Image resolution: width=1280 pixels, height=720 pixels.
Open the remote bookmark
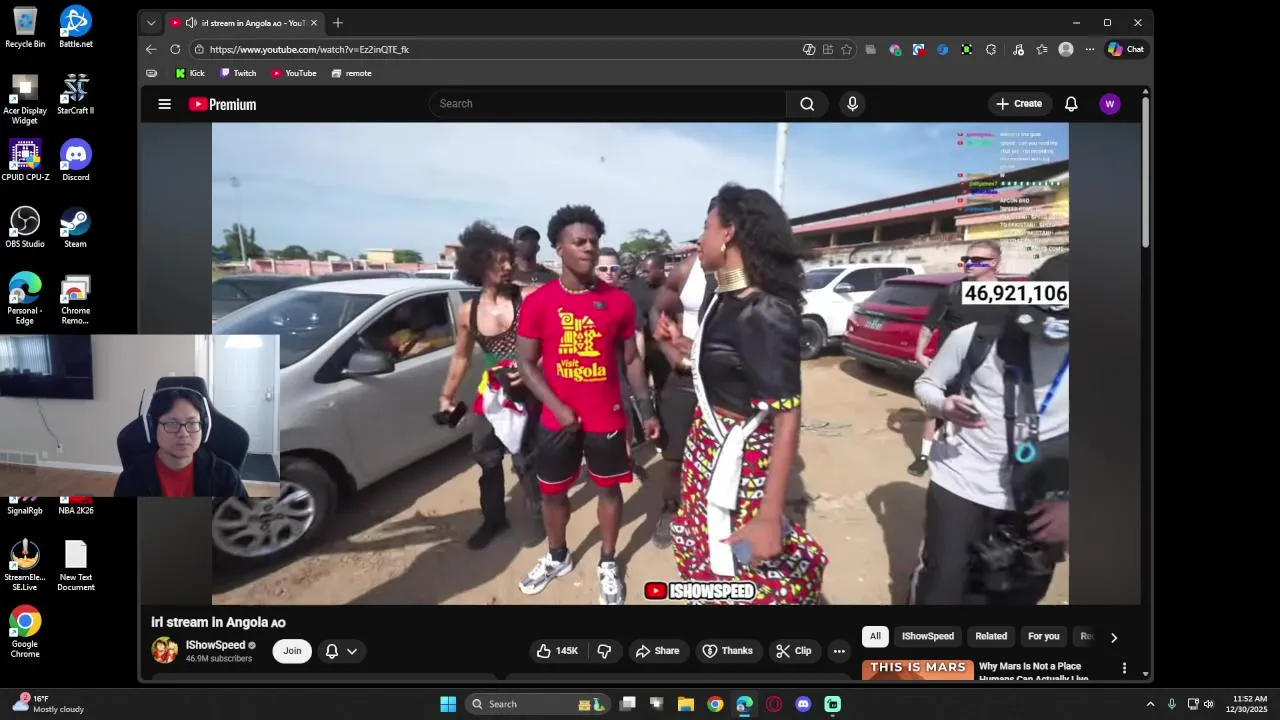[x=351, y=73]
